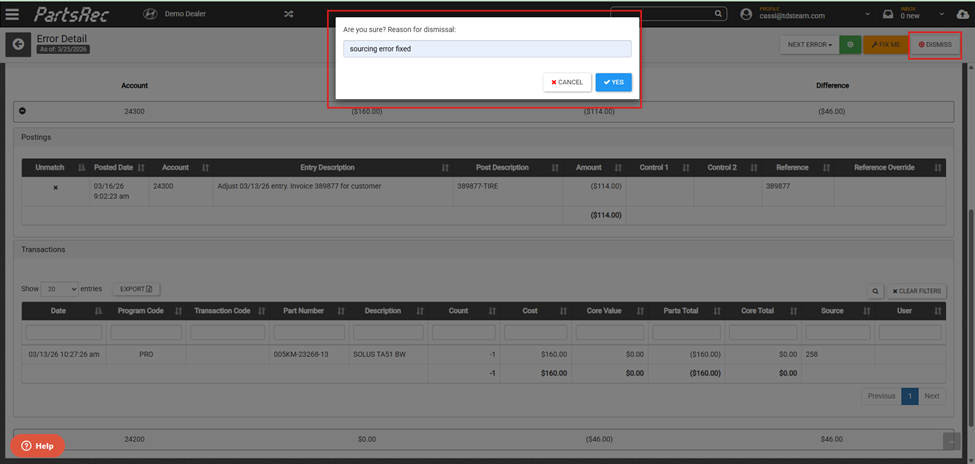Confirm dismissal with Yes

614,82
